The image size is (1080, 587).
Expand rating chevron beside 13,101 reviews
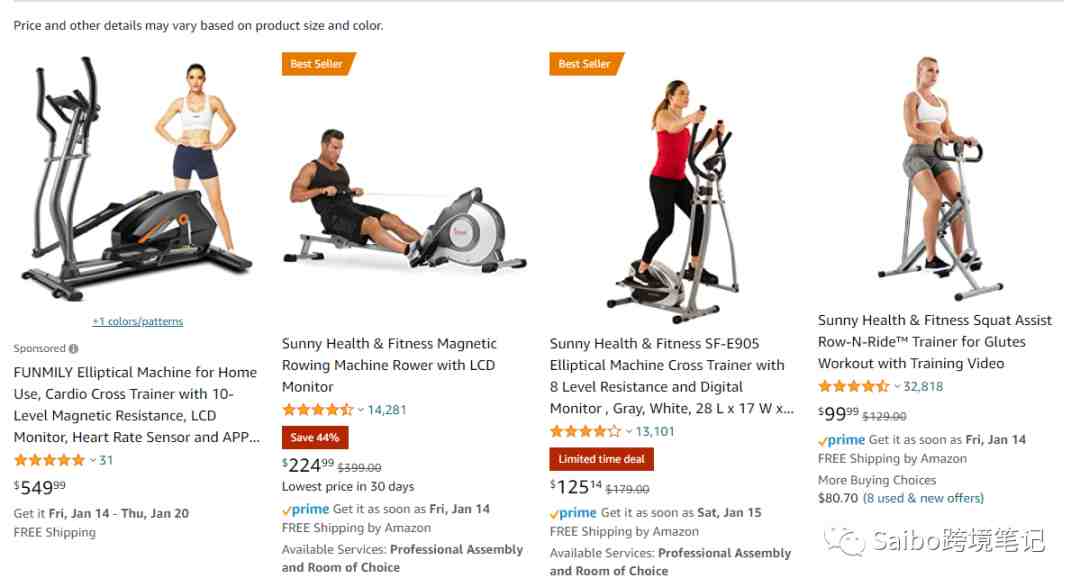[x=629, y=432]
